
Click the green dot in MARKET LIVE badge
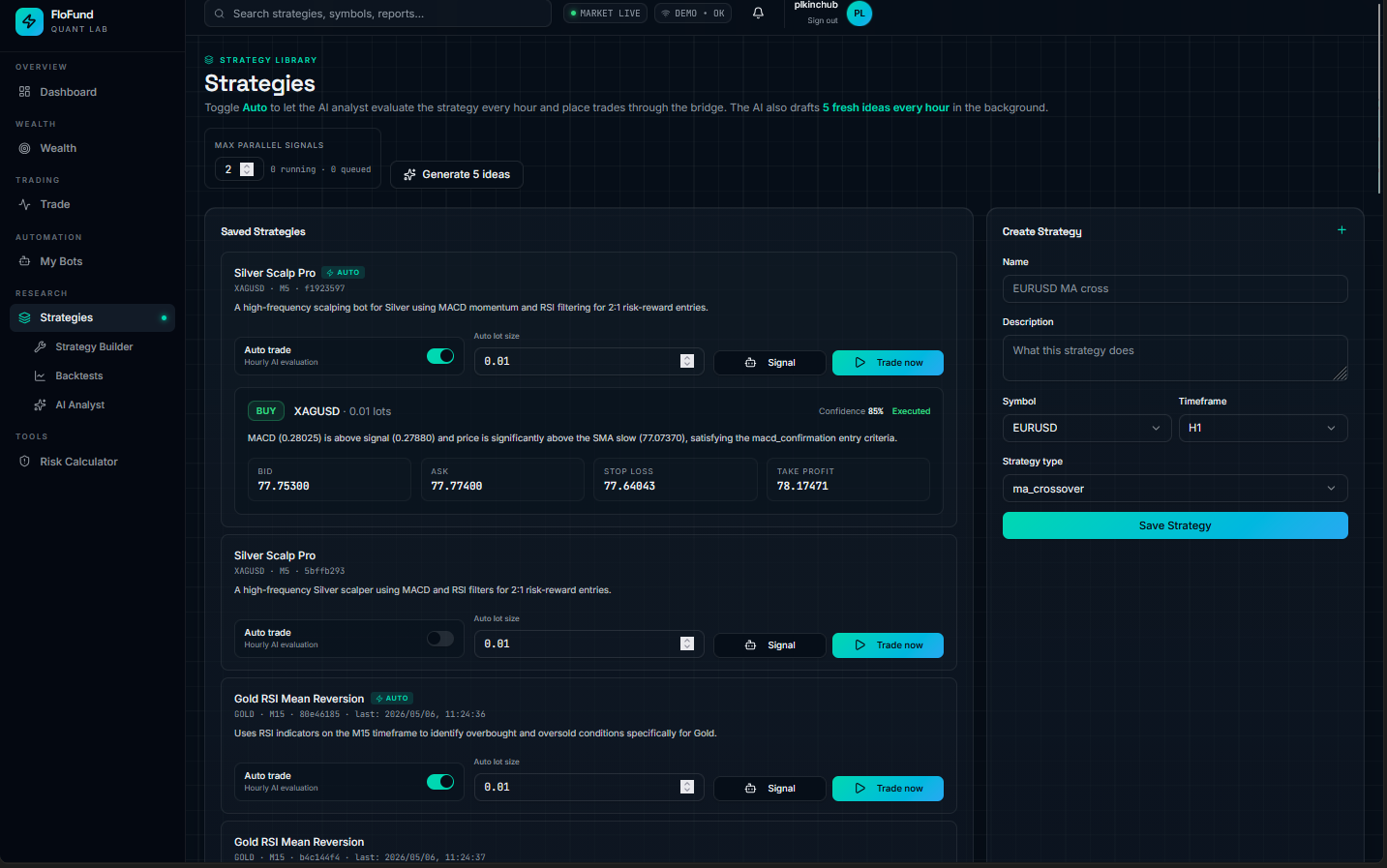click(573, 14)
